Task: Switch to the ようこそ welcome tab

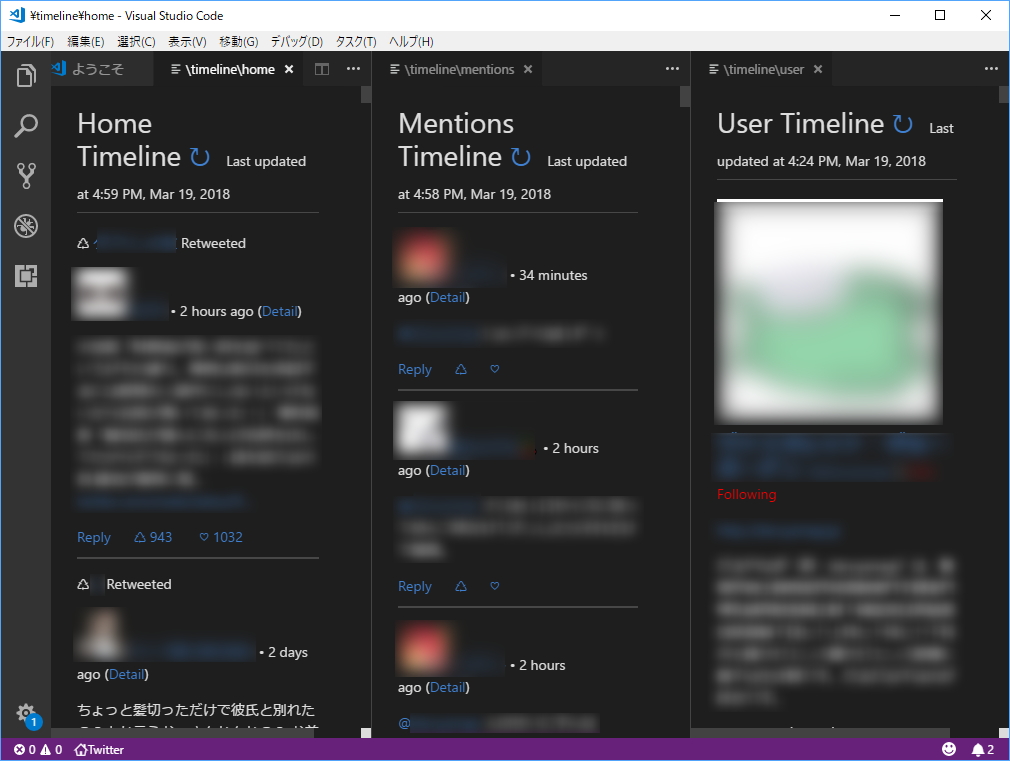Action: 97,68
